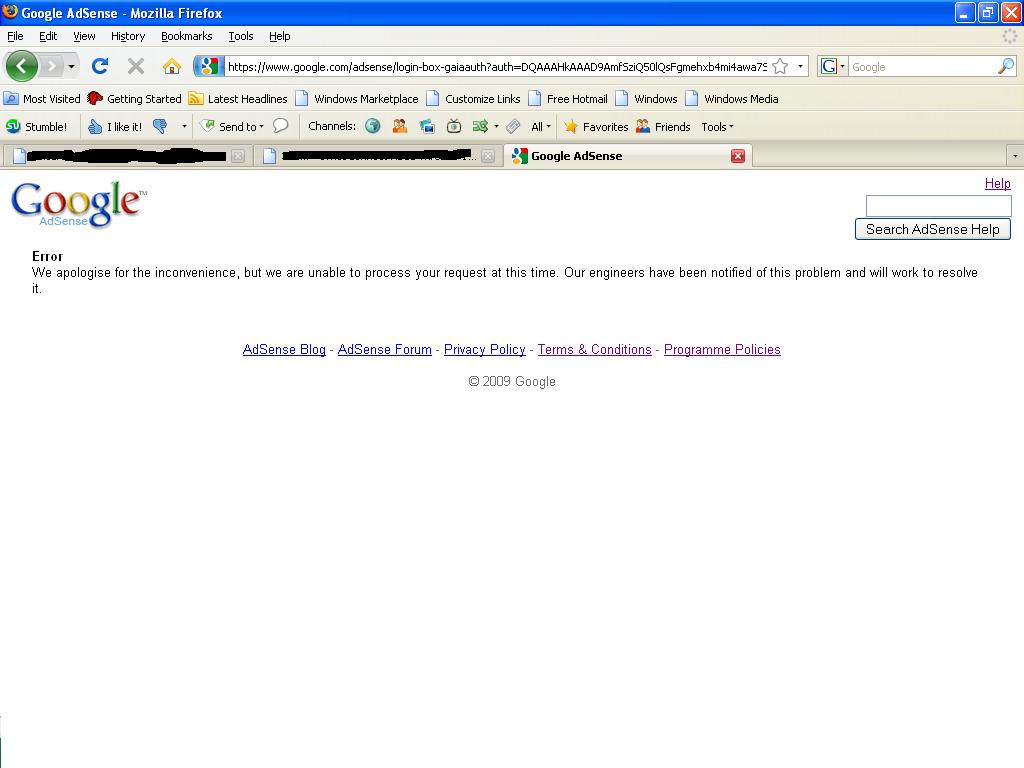Viewport: 1024px width, 768px height.
Task: Go back with the green back arrow
Action: [x=22, y=66]
